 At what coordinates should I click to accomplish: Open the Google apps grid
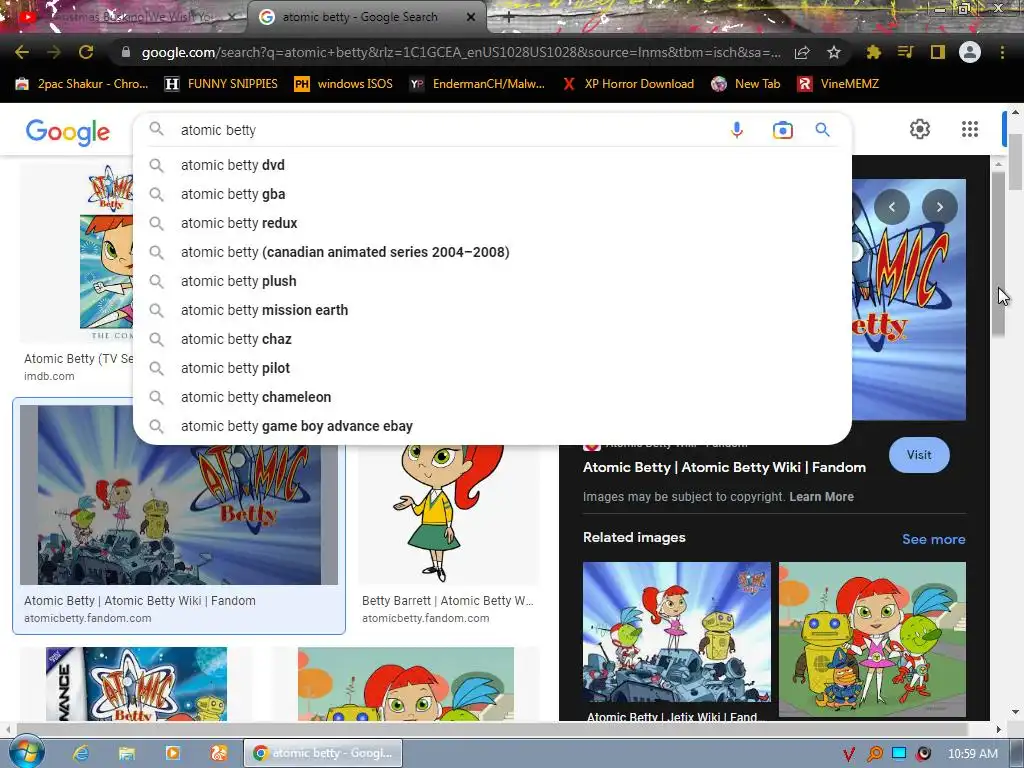coord(970,129)
